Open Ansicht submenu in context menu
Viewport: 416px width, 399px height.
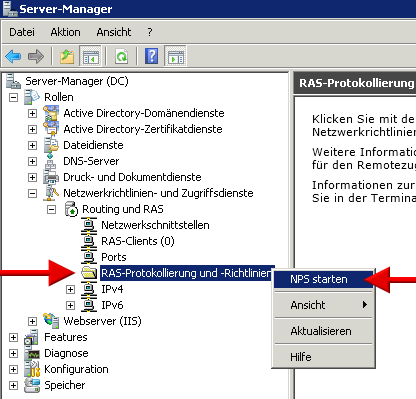323,305
